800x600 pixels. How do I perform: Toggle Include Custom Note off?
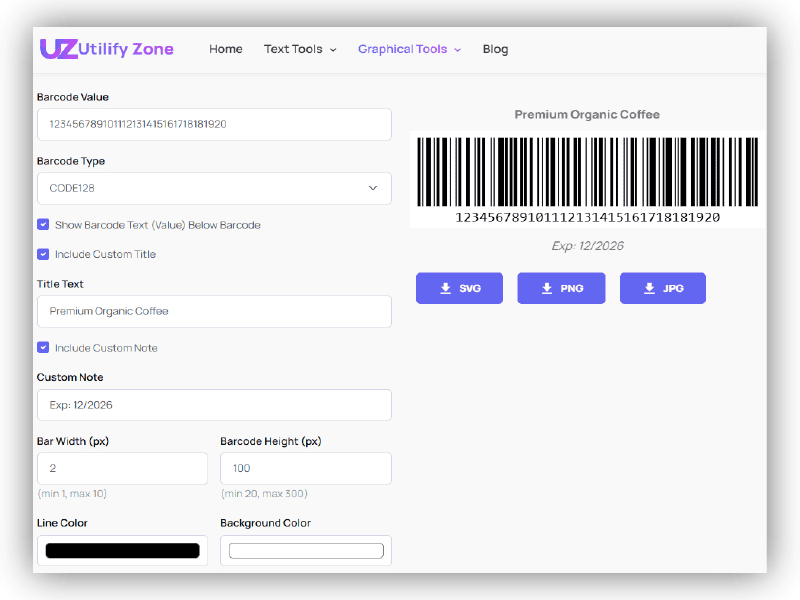click(x=43, y=348)
